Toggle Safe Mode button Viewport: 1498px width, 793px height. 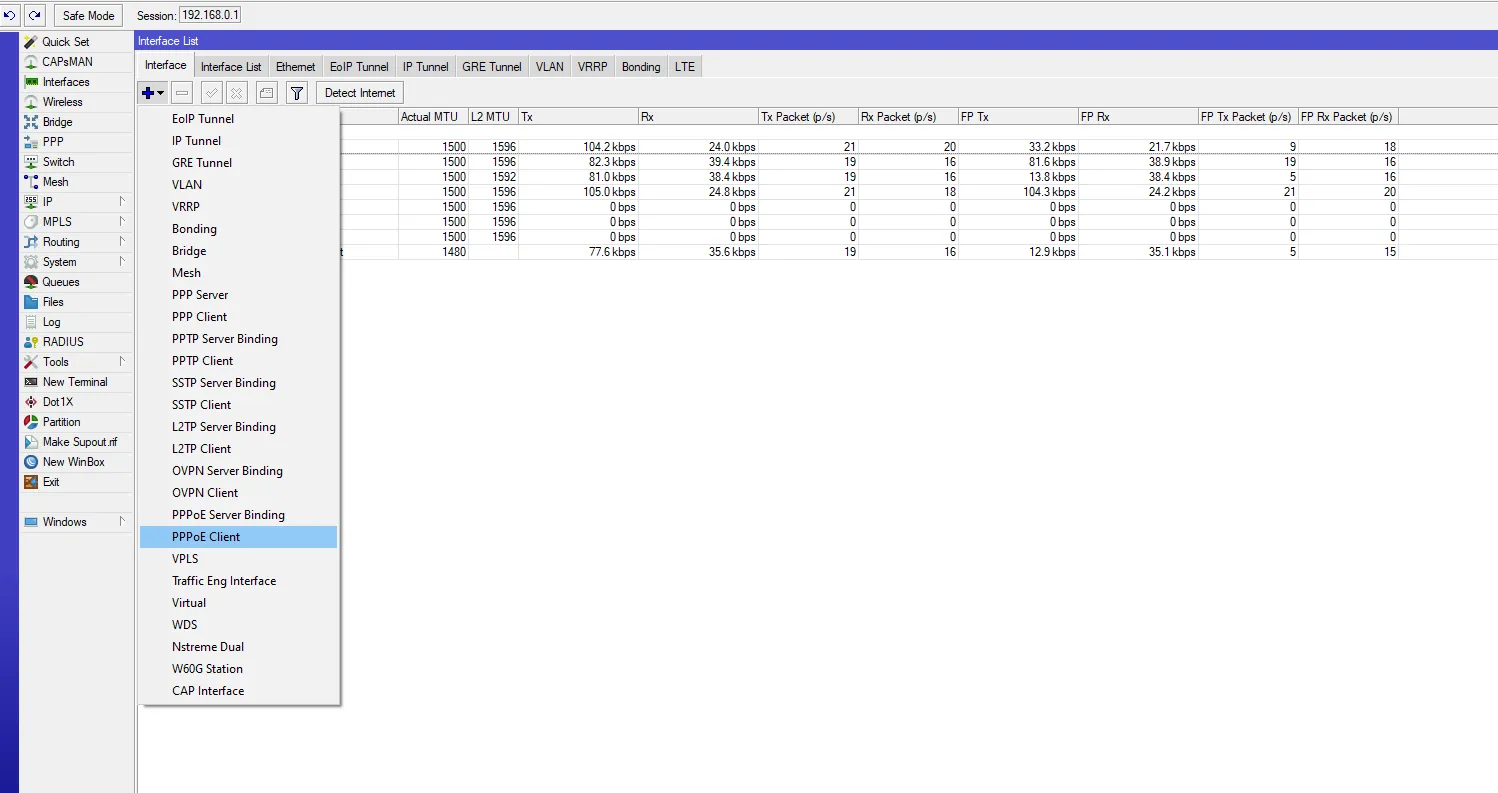pos(88,16)
